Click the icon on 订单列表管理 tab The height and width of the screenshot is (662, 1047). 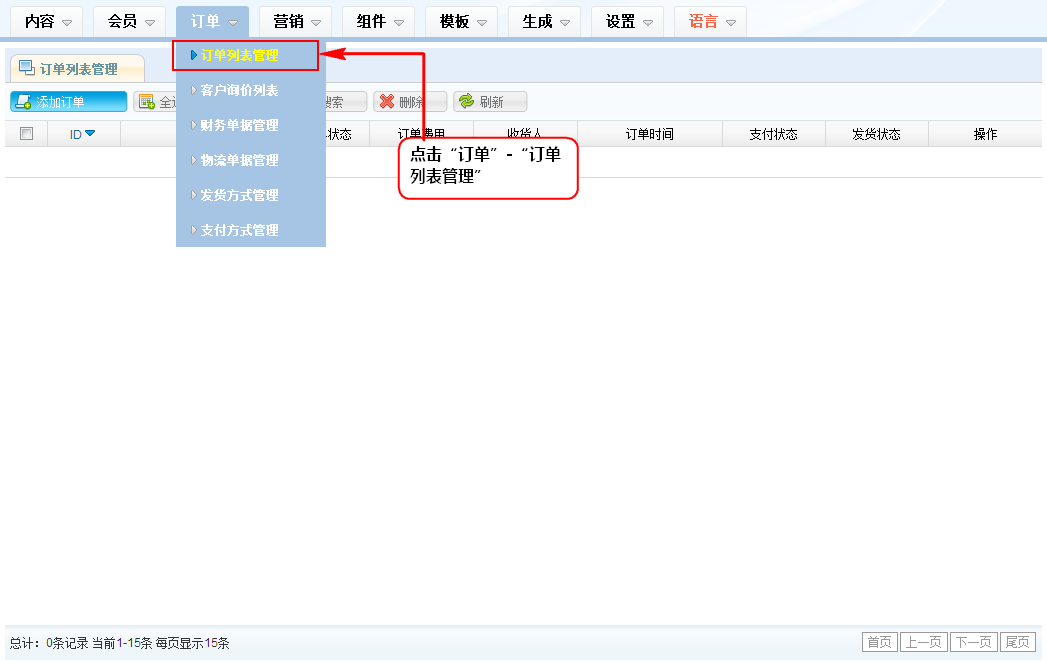tap(27, 68)
